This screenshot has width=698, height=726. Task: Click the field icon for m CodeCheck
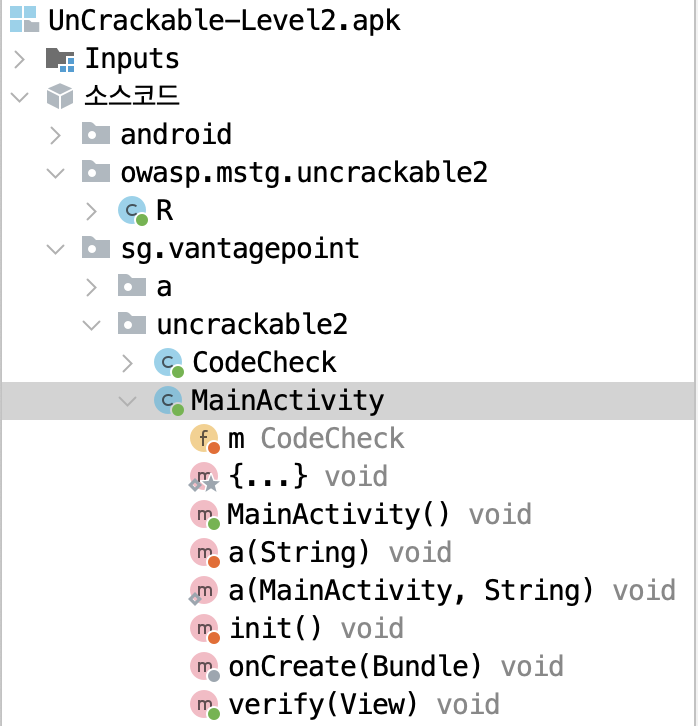[205, 439]
